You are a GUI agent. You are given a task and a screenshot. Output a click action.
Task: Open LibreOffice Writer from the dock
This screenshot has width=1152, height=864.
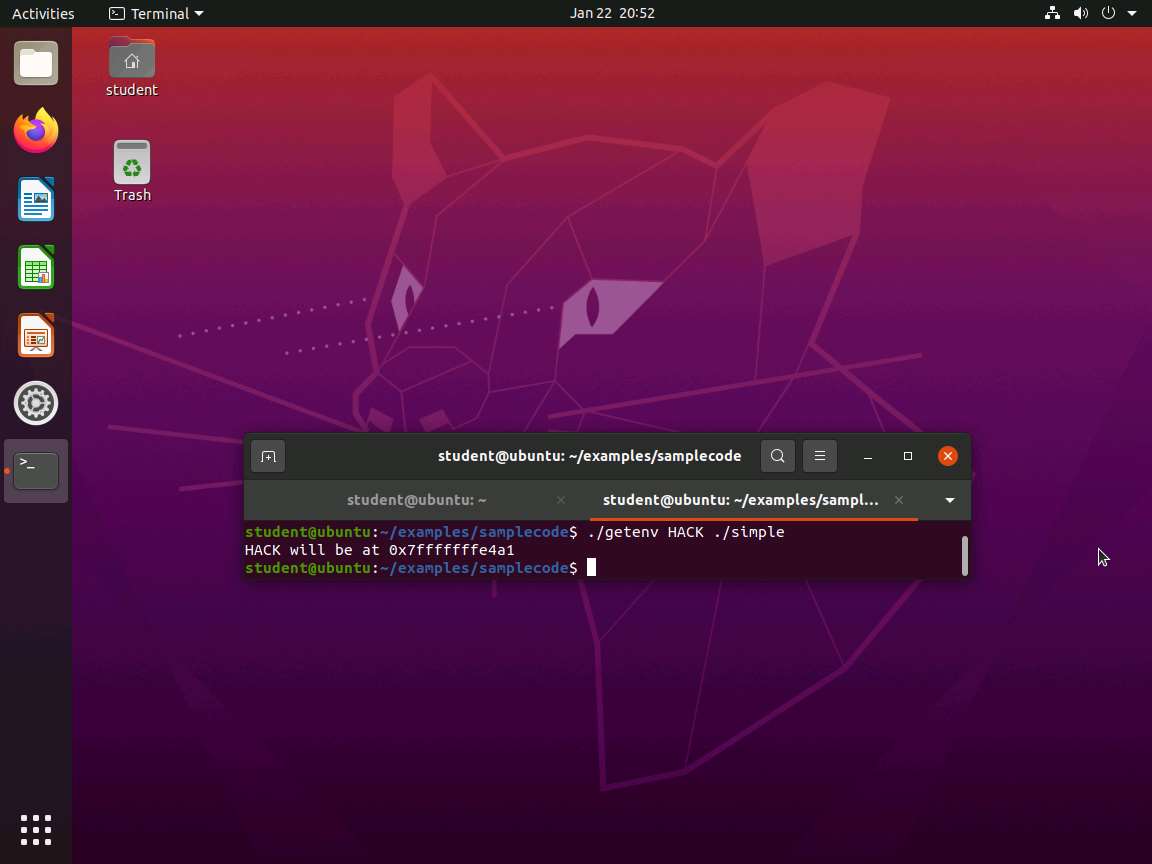click(x=36, y=200)
